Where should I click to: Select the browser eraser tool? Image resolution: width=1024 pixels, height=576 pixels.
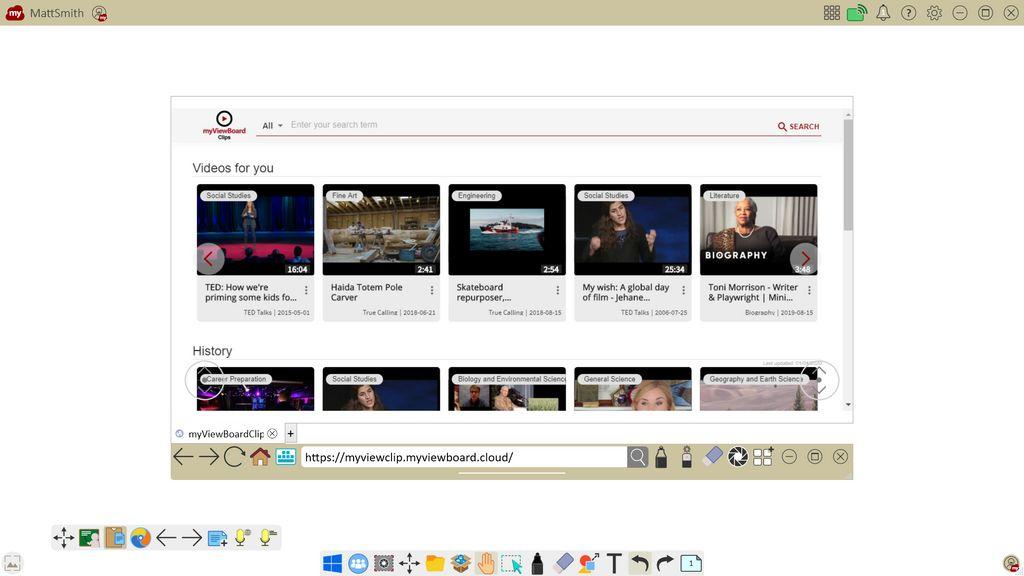click(712, 456)
